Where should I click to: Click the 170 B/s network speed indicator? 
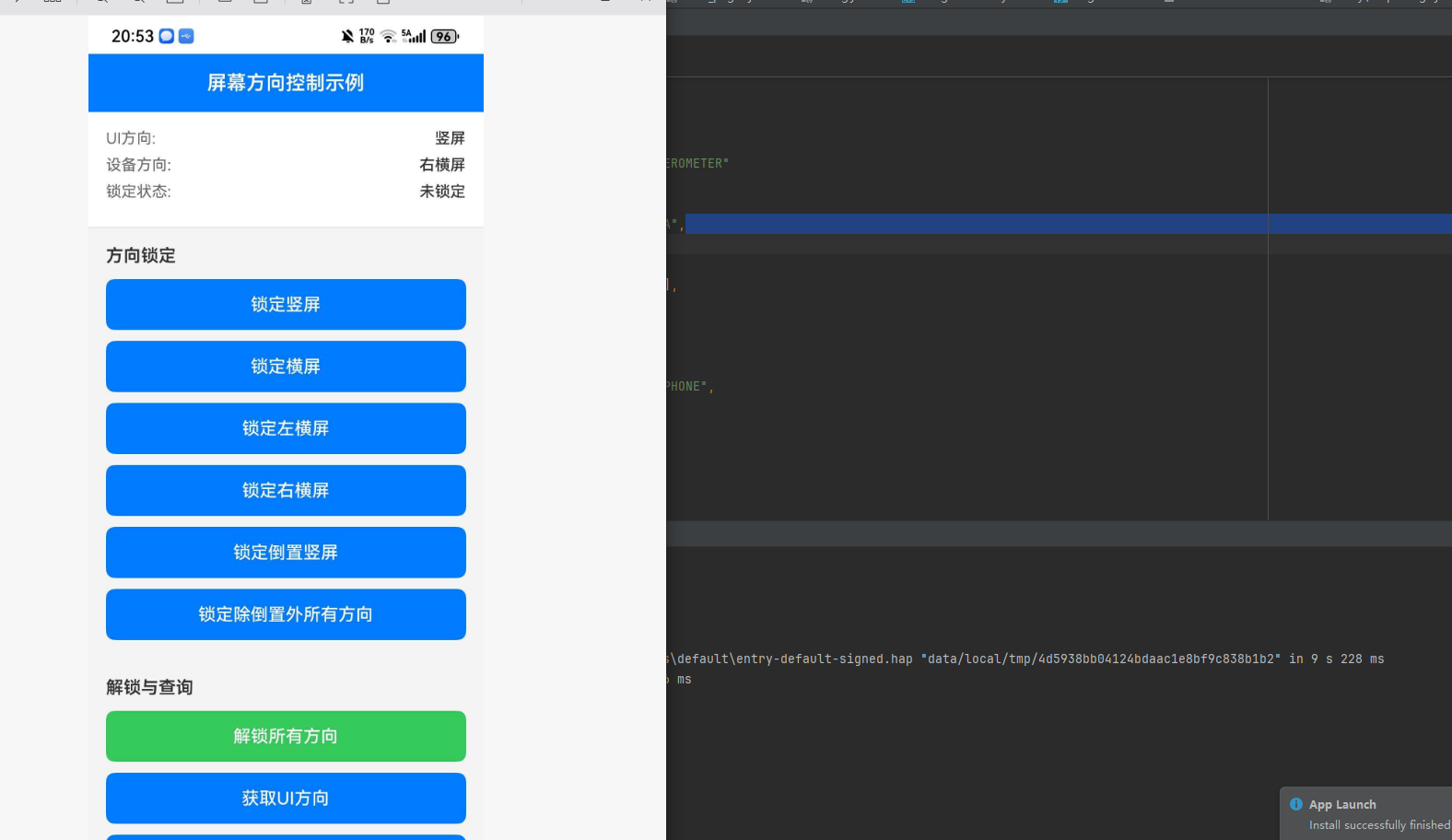pos(367,37)
